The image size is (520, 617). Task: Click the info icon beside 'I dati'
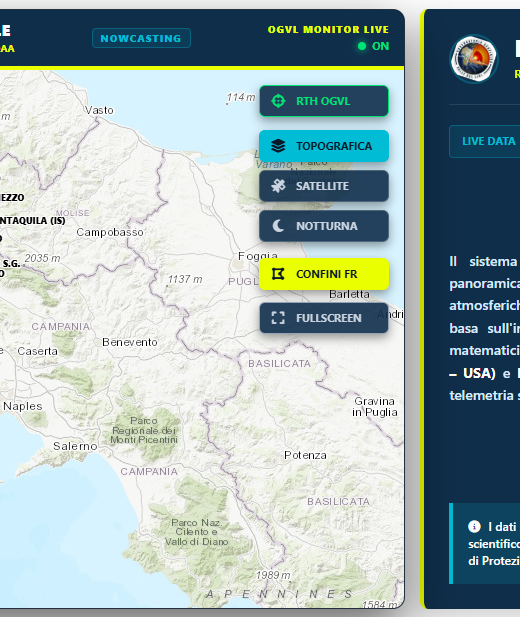tap(474, 526)
